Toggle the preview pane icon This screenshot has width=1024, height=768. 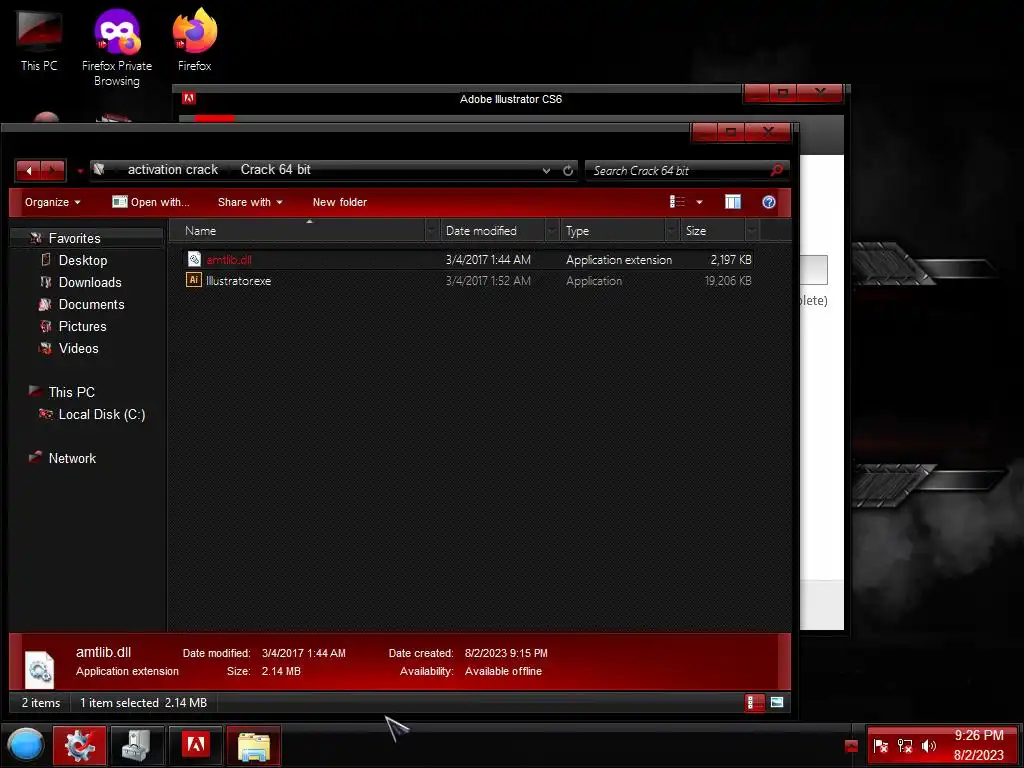pyautogui.click(x=733, y=202)
